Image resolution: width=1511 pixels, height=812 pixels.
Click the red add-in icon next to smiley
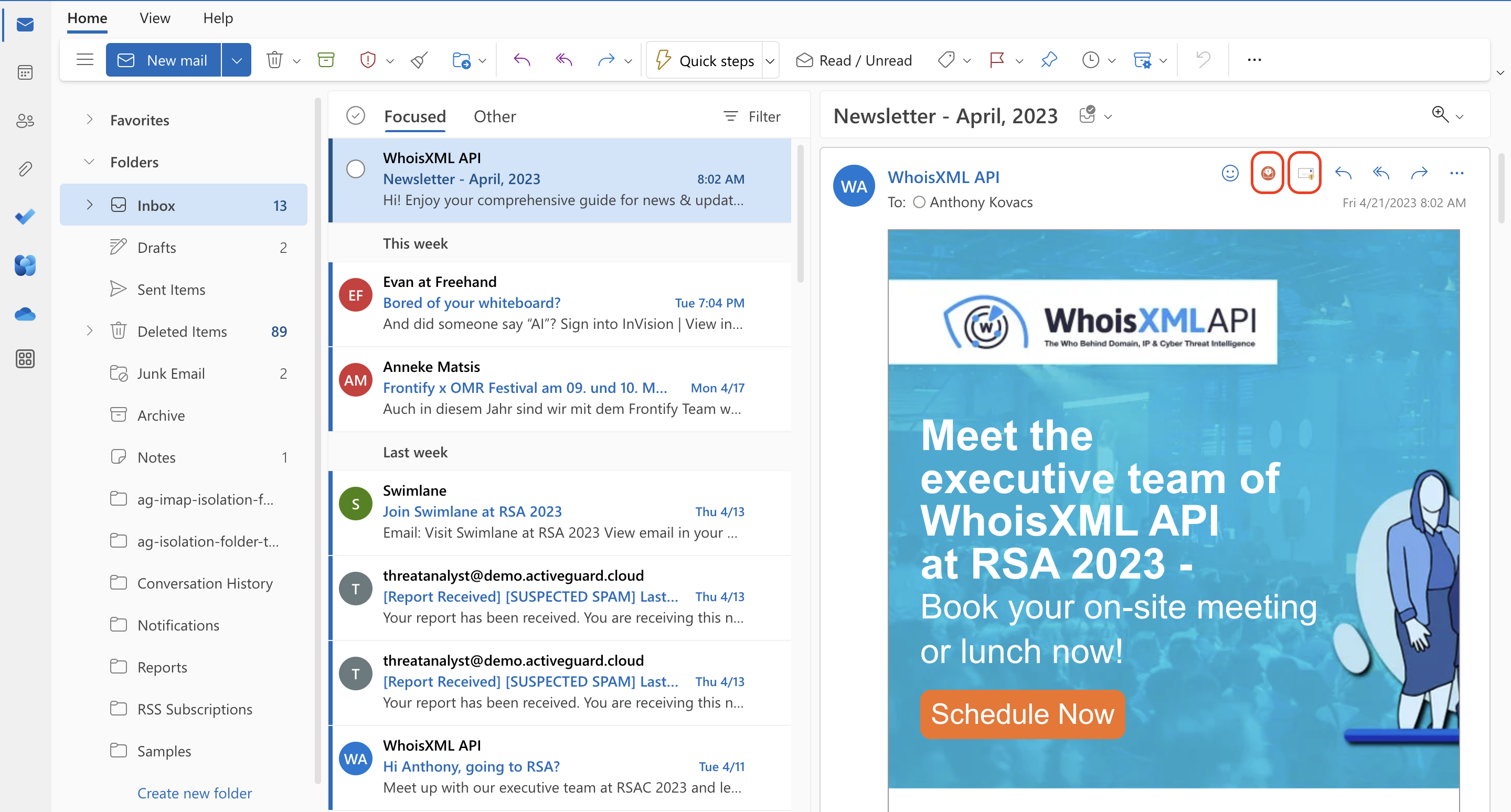pos(1268,173)
